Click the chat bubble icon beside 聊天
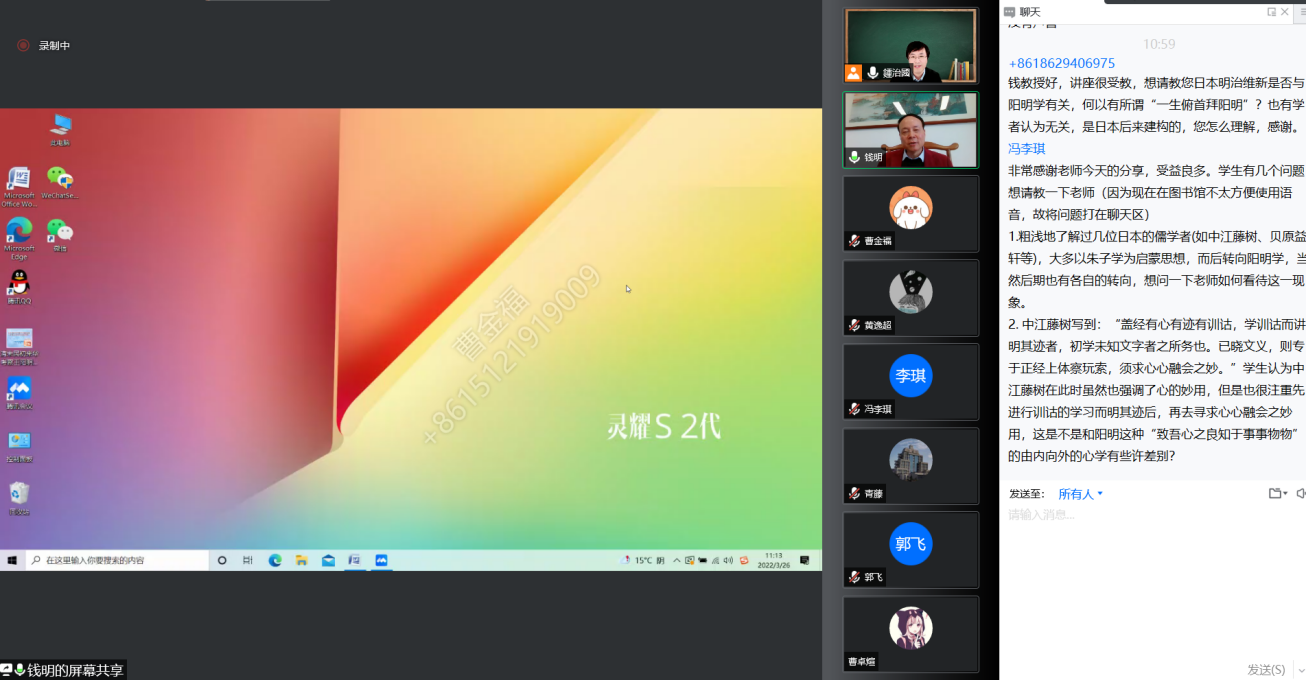 [1009, 12]
